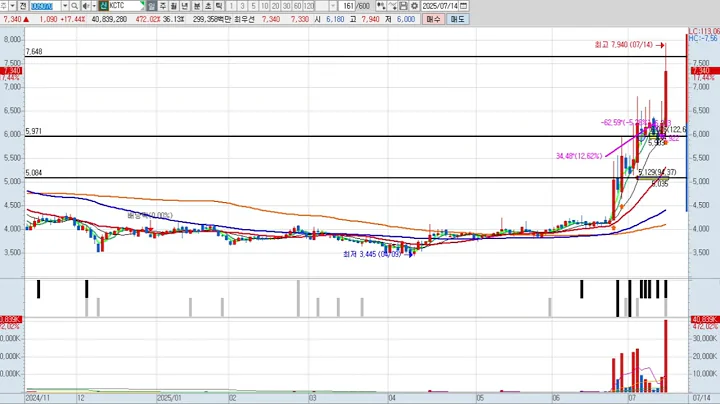This screenshot has width=720, height=404.
Task: Select the weekly (주) chart period
Action: [163, 6]
